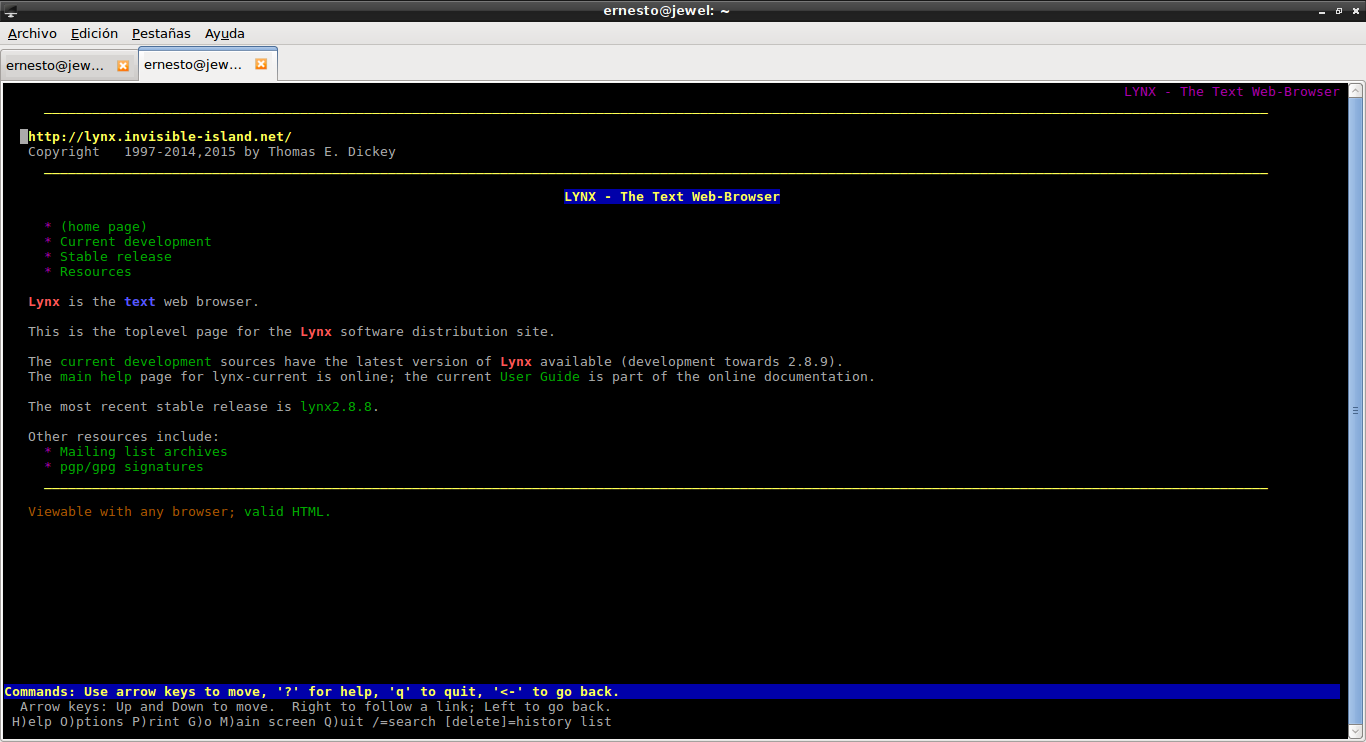Switch to the first terminal tab
1366x742 pixels.
tap(56, 65)
